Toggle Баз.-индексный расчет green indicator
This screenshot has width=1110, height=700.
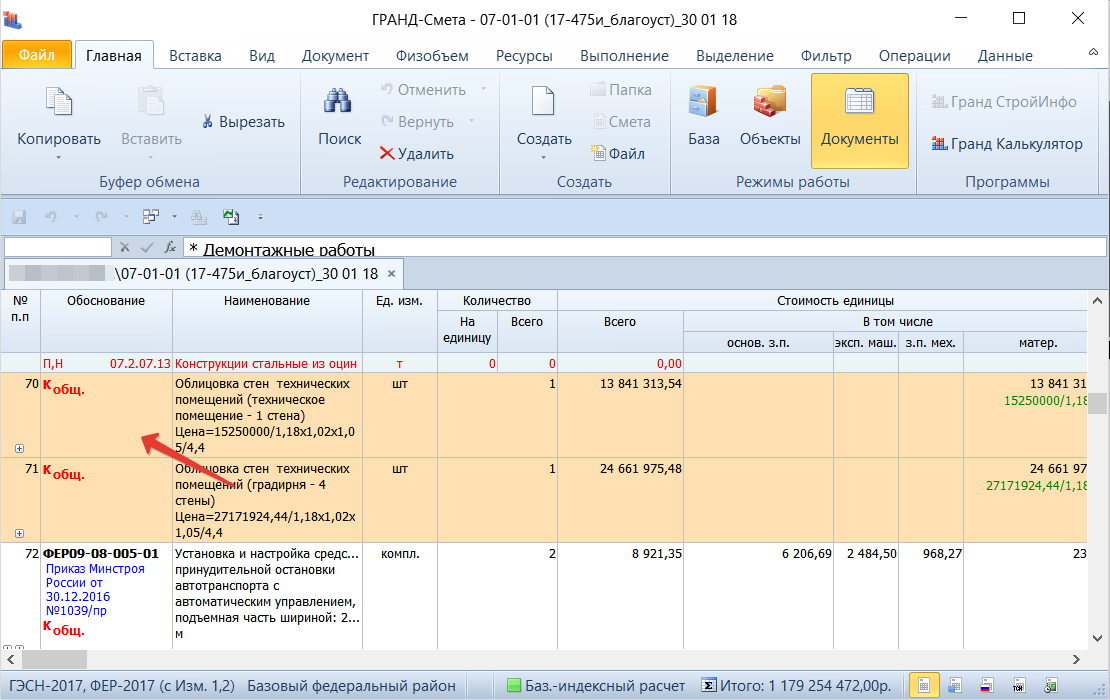[514, 686]
